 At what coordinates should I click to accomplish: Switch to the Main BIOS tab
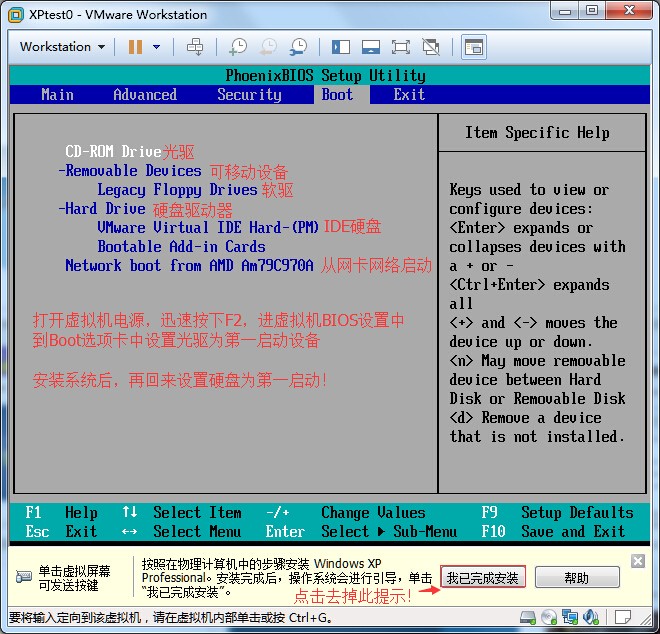57,94
